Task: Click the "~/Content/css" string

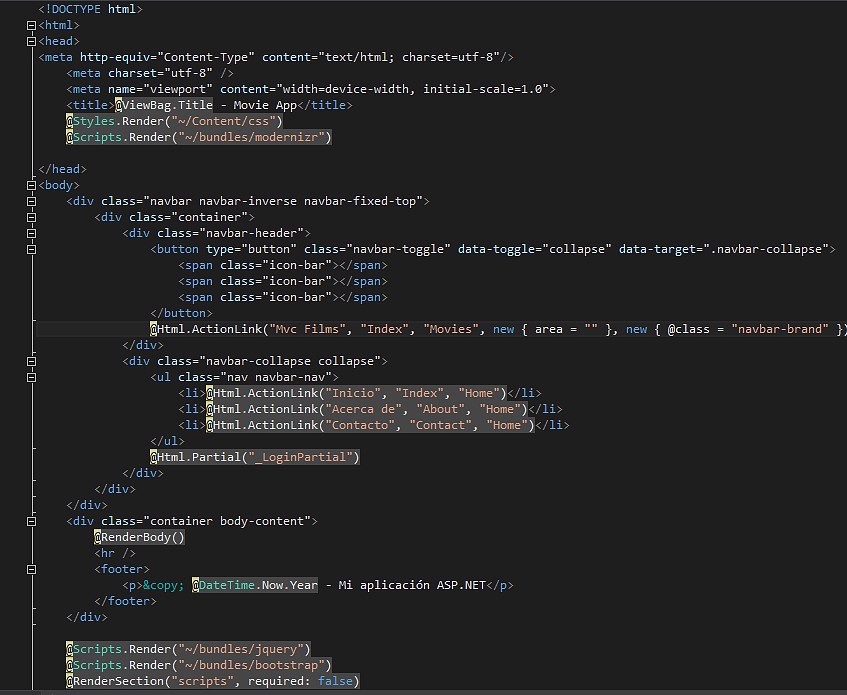Action: pyautogui.click(x=224, y=122)
